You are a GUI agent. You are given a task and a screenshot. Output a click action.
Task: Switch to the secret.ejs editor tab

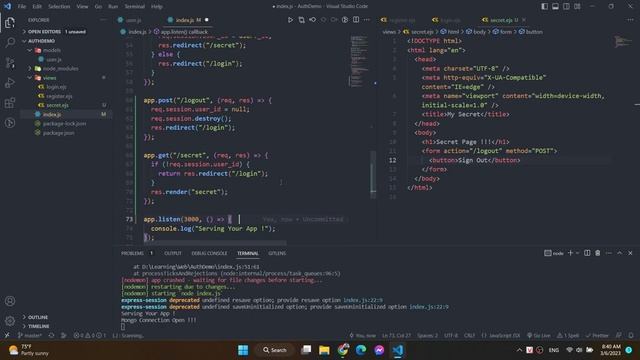501,20
